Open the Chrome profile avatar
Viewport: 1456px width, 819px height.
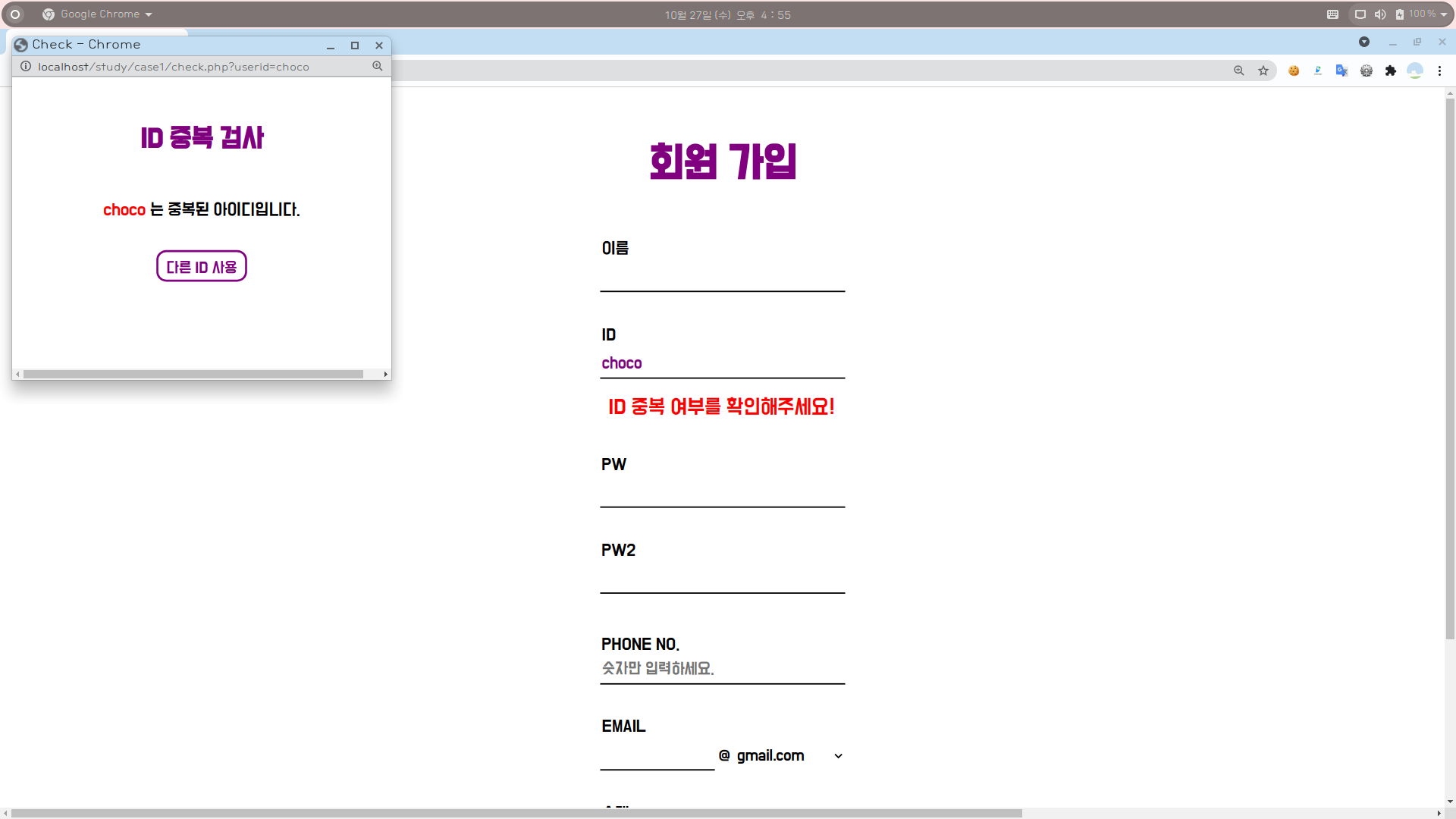pyautogui.click(x=1414, y=71)
